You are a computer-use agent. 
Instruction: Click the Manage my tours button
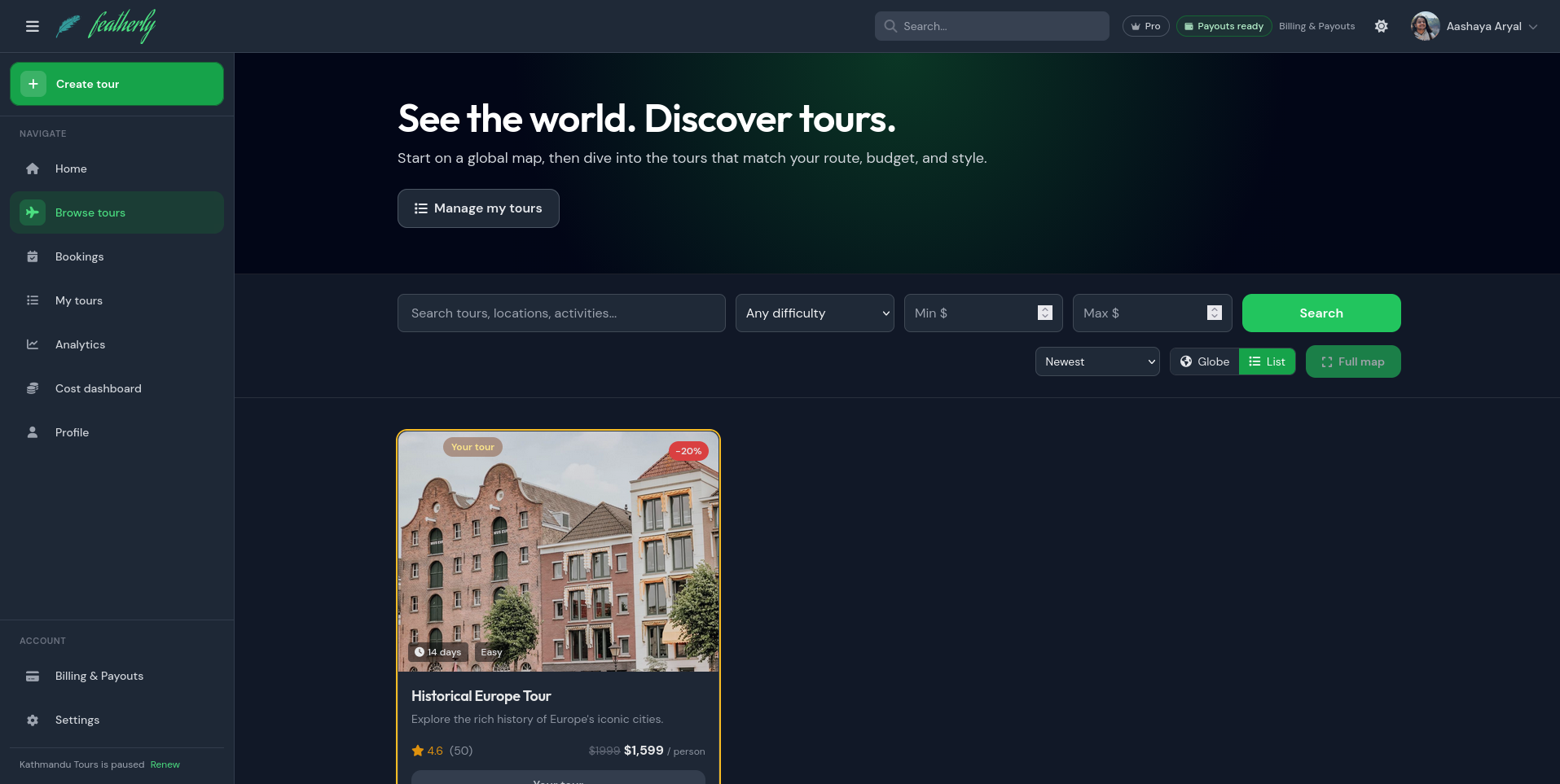(x=478, y=208)
